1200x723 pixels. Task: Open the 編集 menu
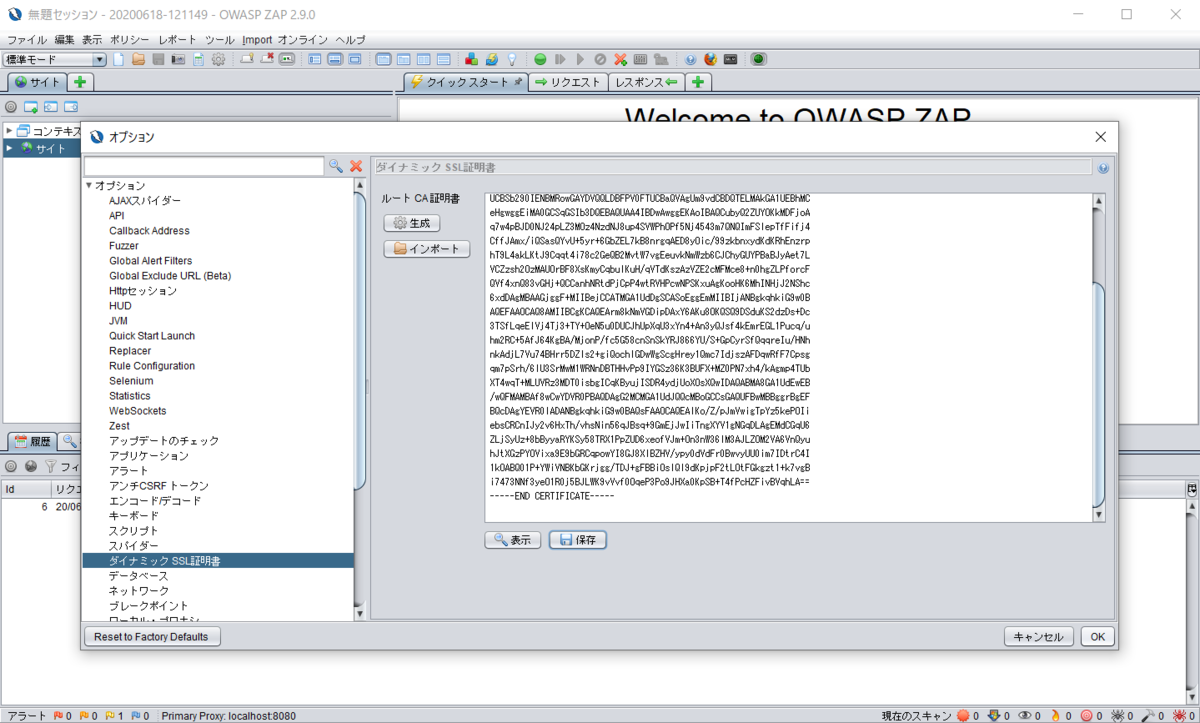tap(65, 40)
